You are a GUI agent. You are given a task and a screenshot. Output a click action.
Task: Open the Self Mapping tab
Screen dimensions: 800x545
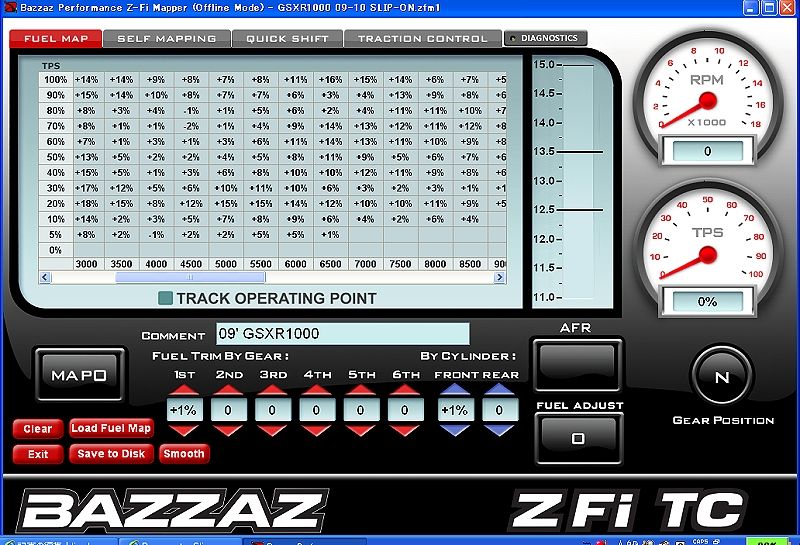click(x=166, y=39)
